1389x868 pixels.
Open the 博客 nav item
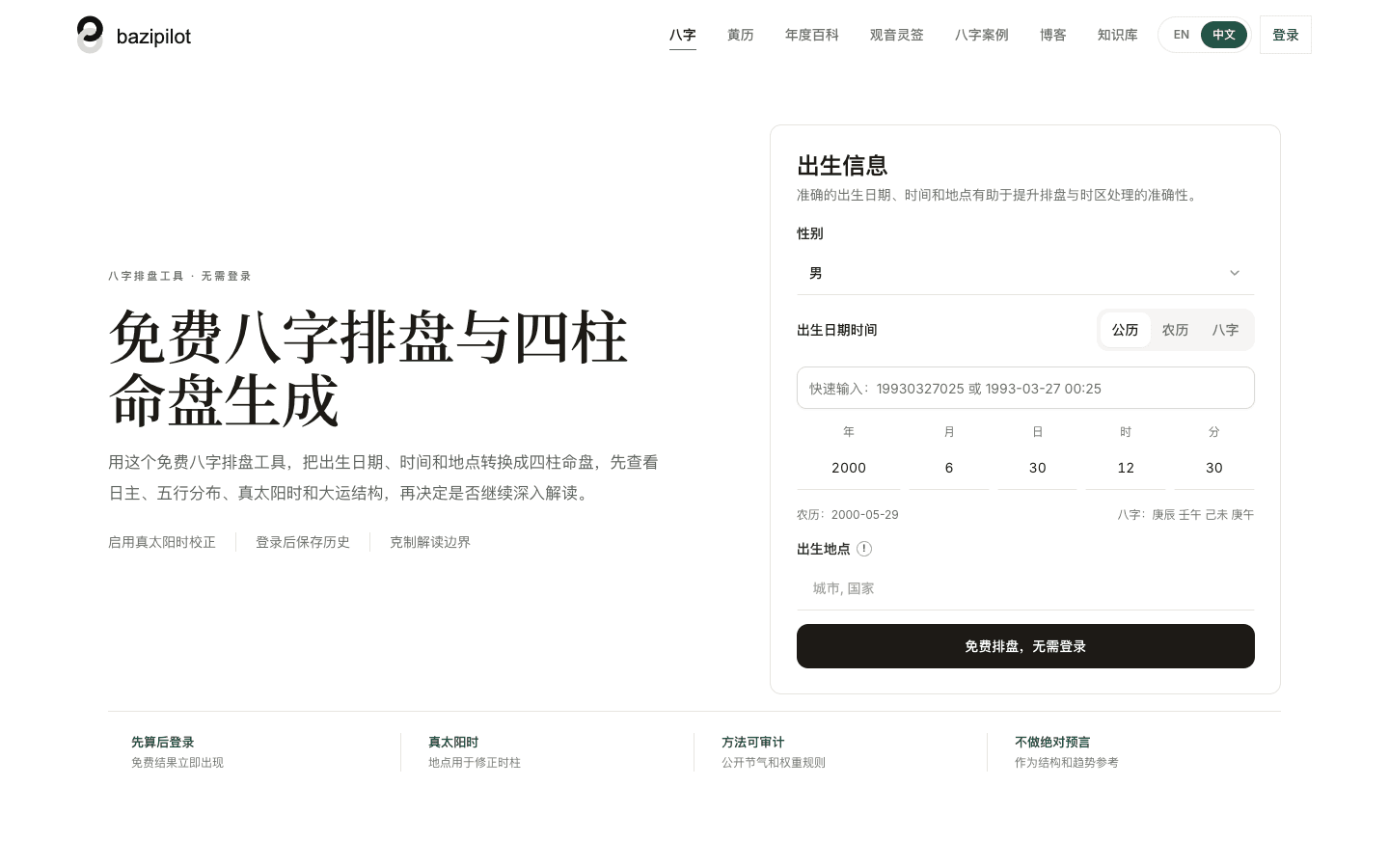click(x=1053, y=35)
